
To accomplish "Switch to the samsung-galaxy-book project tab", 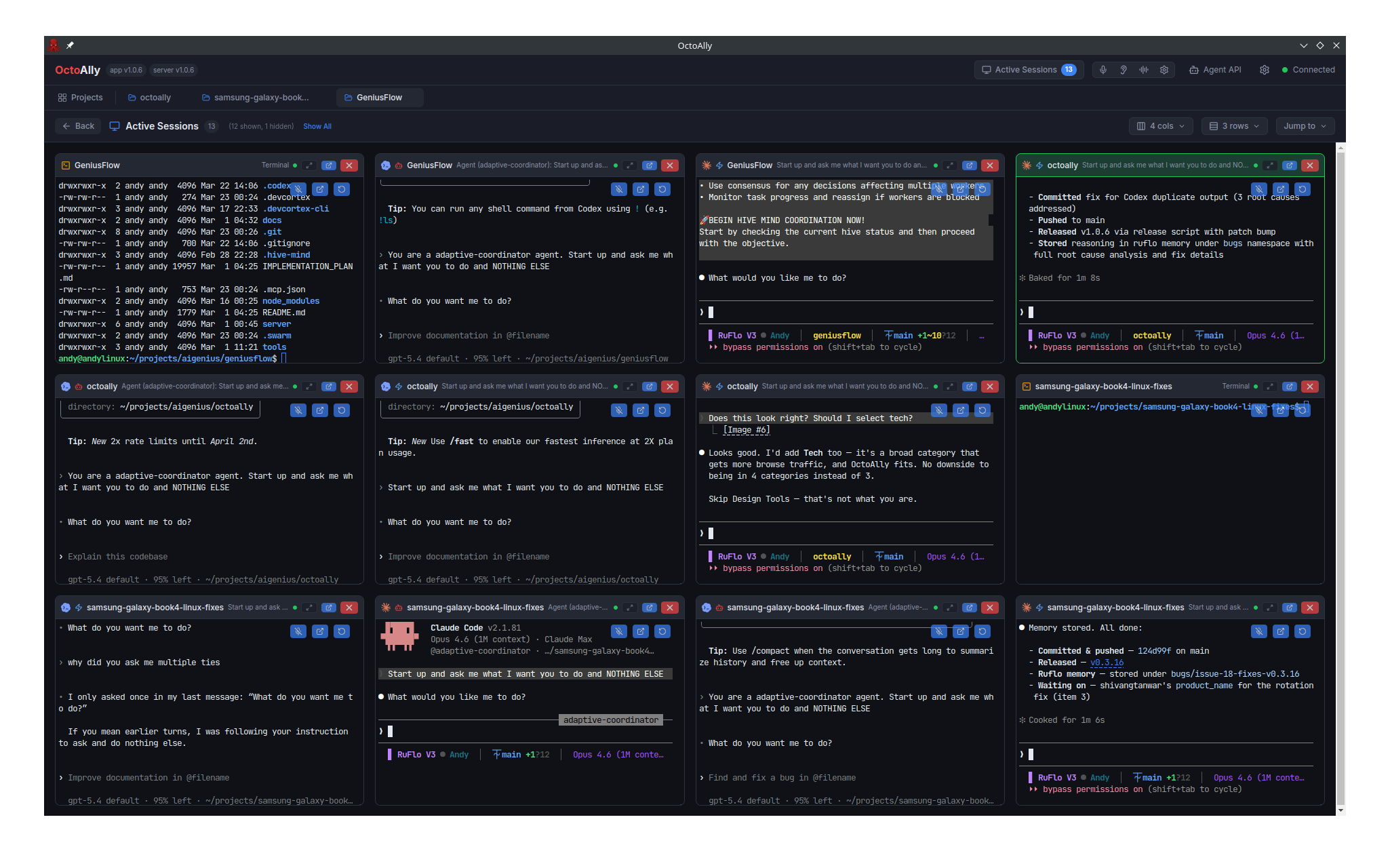I will tap(255, 98).
